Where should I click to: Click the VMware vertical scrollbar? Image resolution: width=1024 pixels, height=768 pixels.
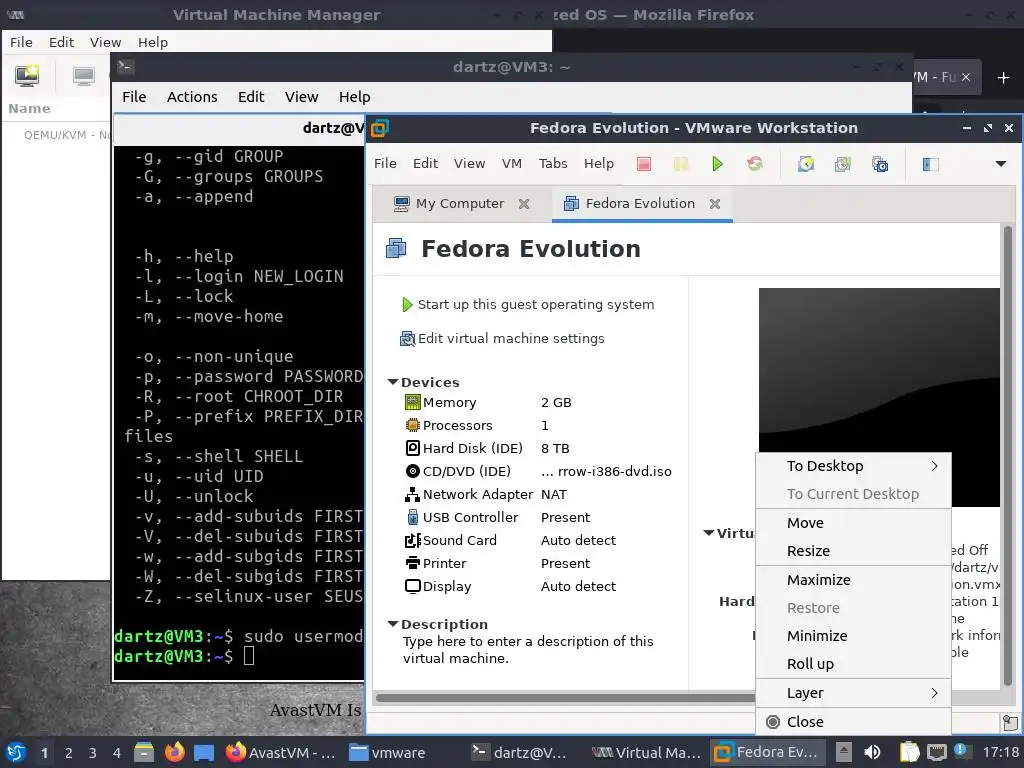1008,454
